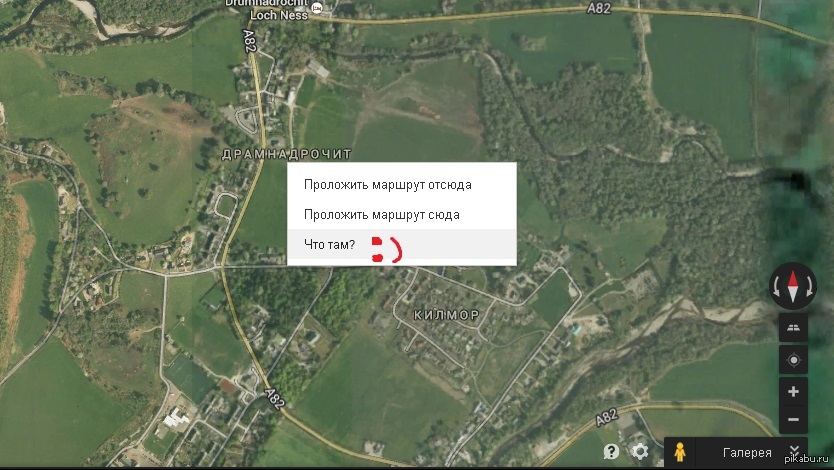Screen dimensions: 834x470
Task: Click the КИЛМОР place label
Action: 446,315
